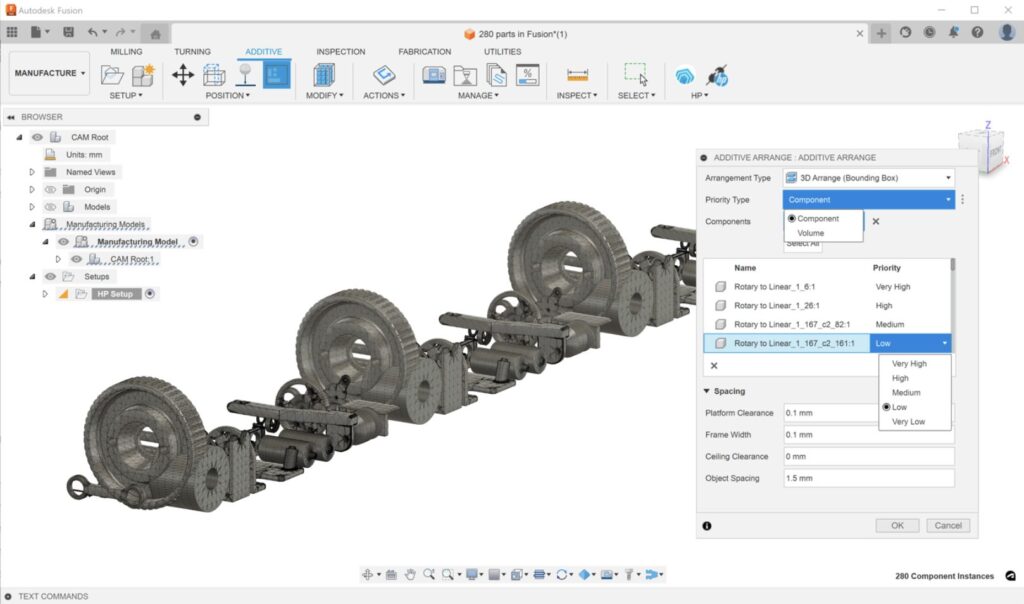Image resolution: width=1024 pixels, height=604 pixels.
Task: Open the Arrangement Type dropdown
Action: click(x=868, y=178)
